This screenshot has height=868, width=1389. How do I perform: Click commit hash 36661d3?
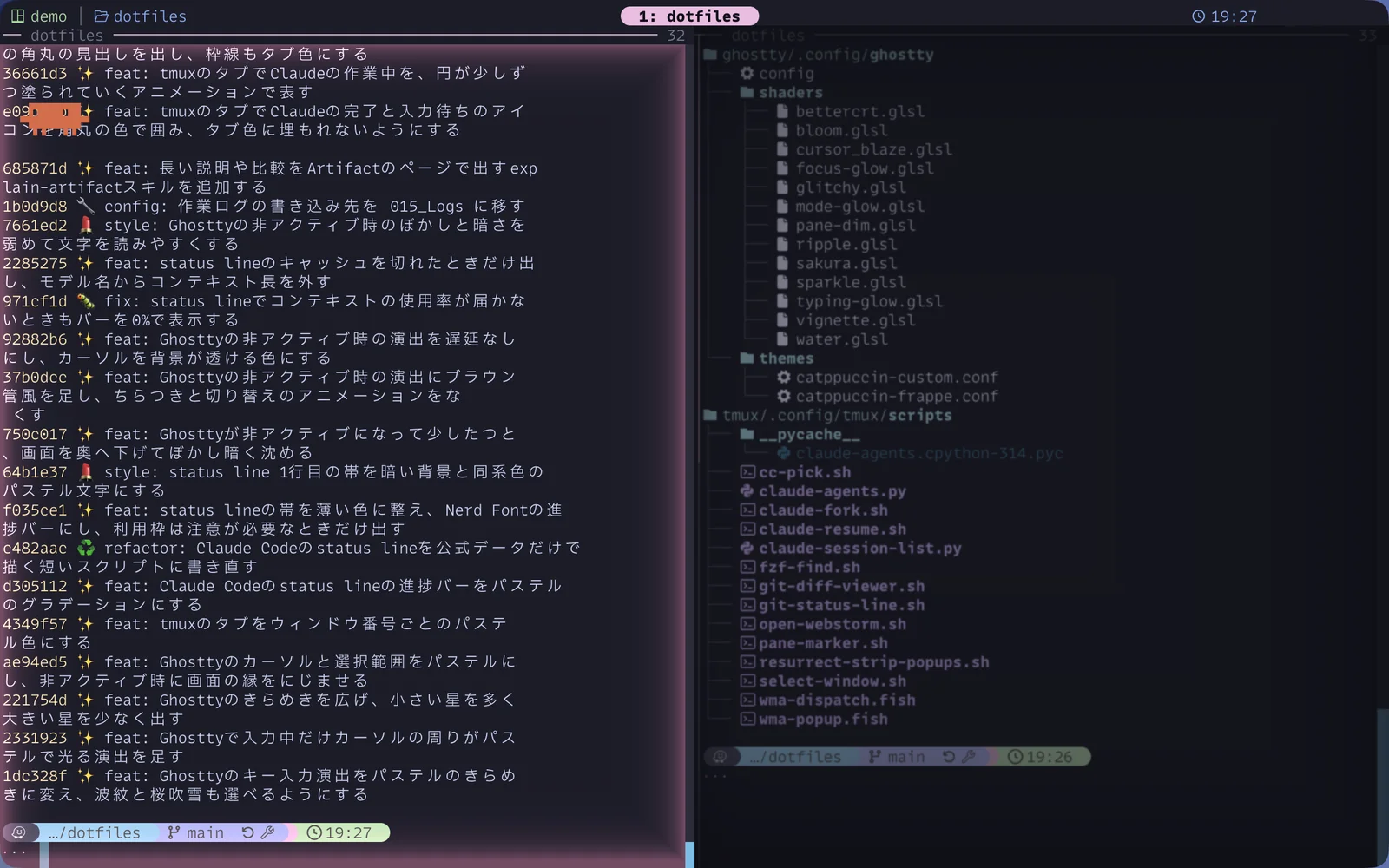pyautogui.click(x=35, y=73)
